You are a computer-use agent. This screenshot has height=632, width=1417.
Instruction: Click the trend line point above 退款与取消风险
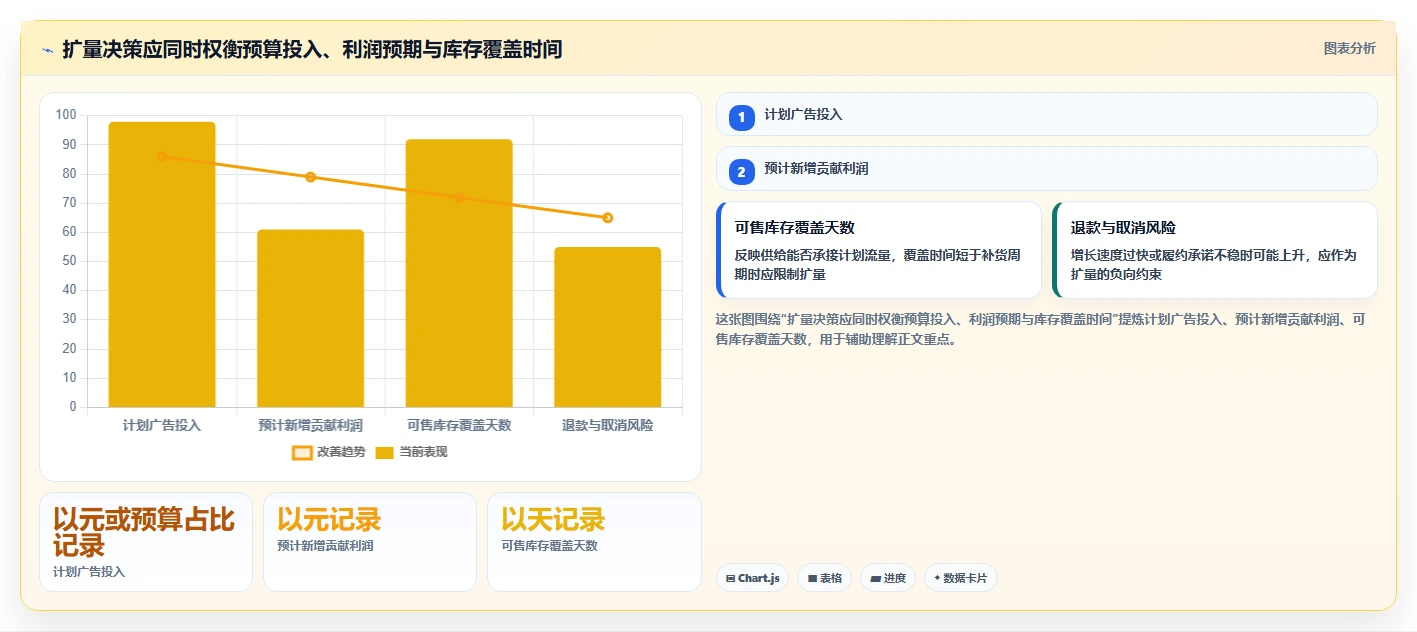[608, 218]
